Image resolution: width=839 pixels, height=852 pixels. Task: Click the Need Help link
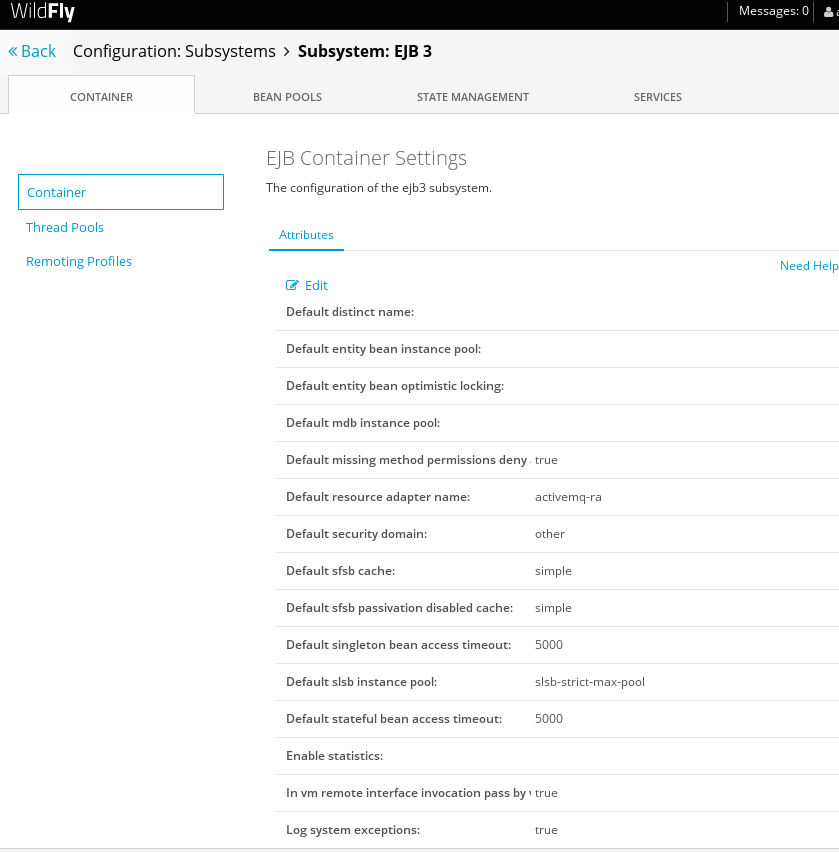click(x=809, y=266)
